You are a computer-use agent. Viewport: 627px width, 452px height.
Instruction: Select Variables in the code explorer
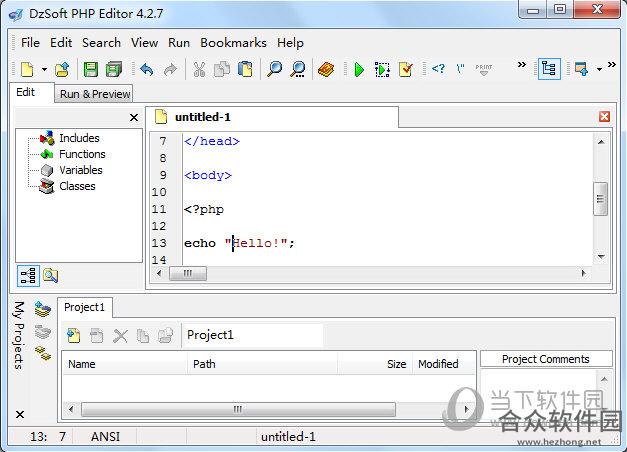pyautogui.click(x=81, y=170)
